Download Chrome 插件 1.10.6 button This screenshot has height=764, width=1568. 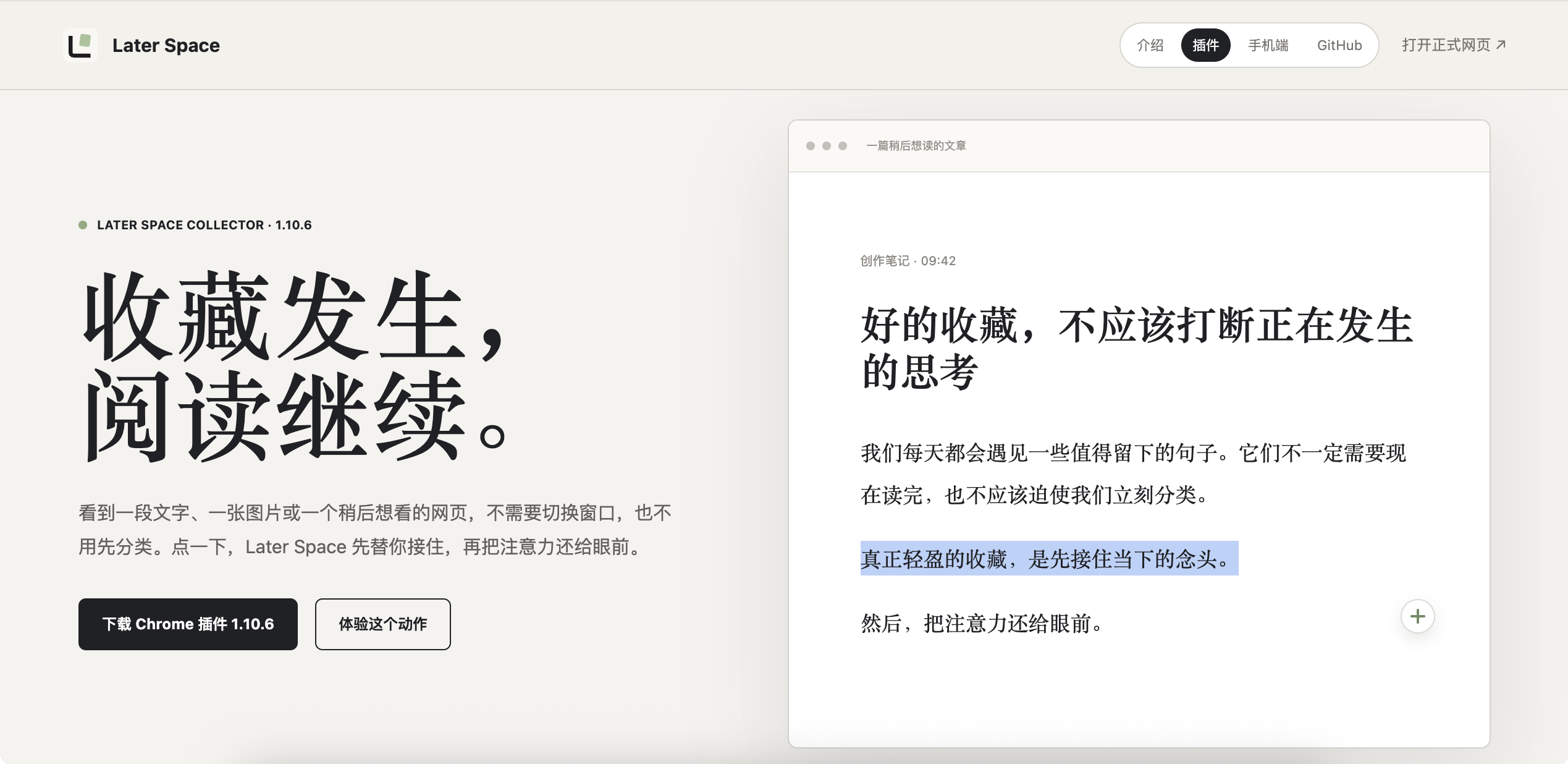(188, 624)
